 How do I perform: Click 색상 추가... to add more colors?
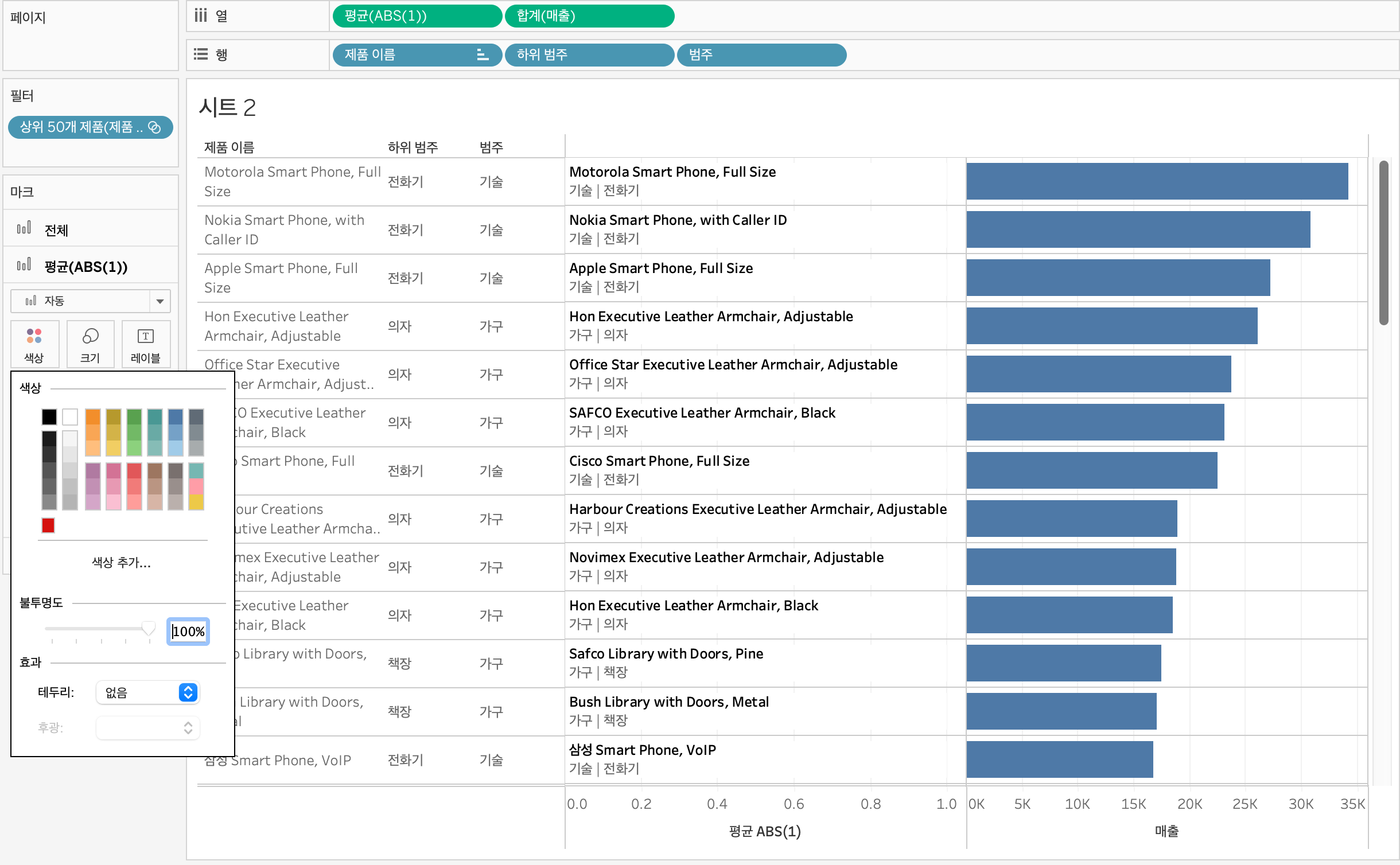pyautogui.click(x=122, y=562)
